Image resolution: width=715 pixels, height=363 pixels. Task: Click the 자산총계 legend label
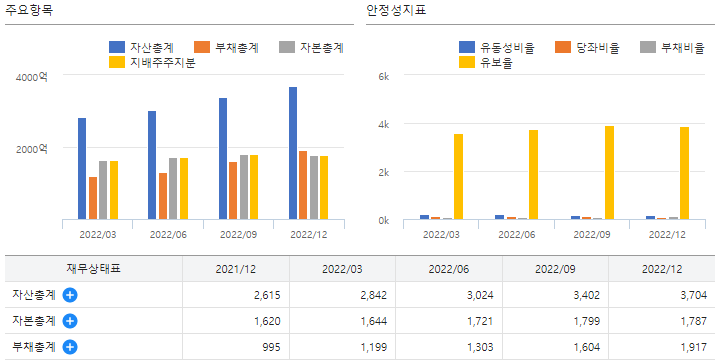[152, 47]
